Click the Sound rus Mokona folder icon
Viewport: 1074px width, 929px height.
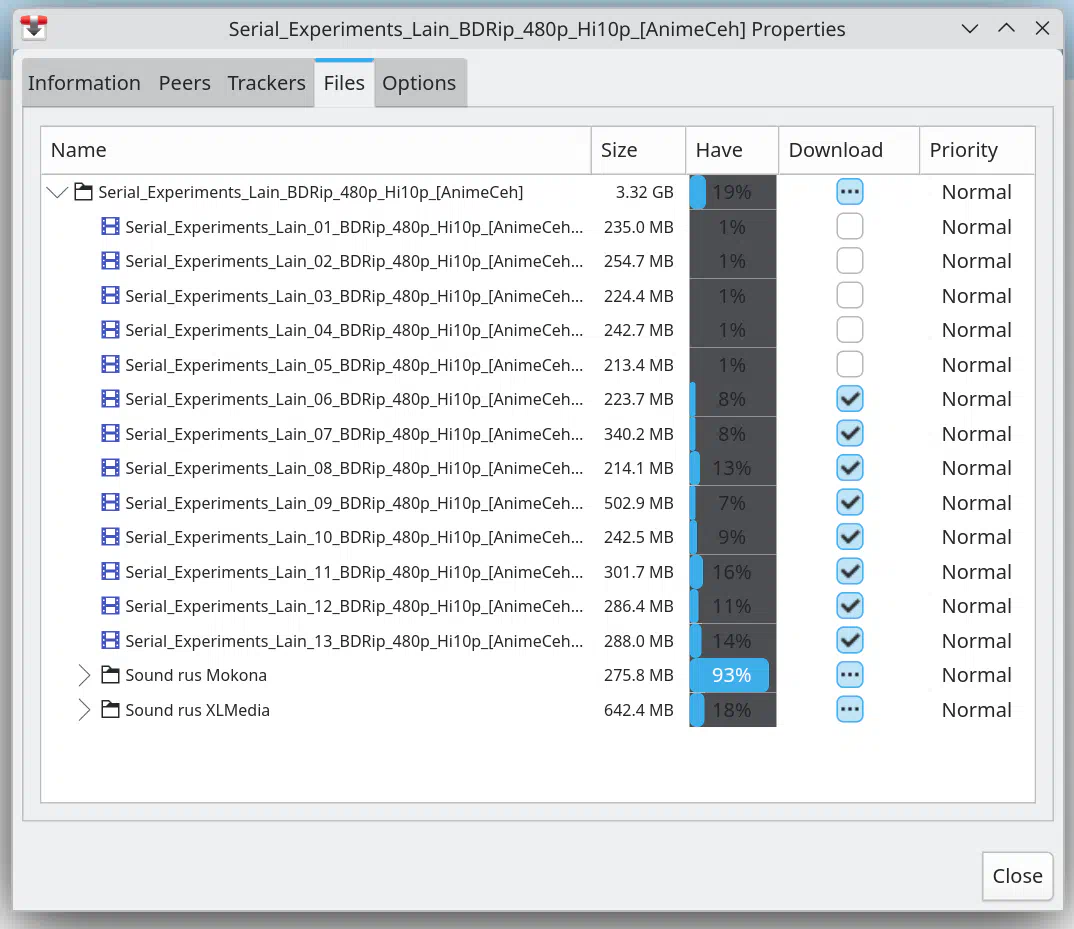(110, 675)
